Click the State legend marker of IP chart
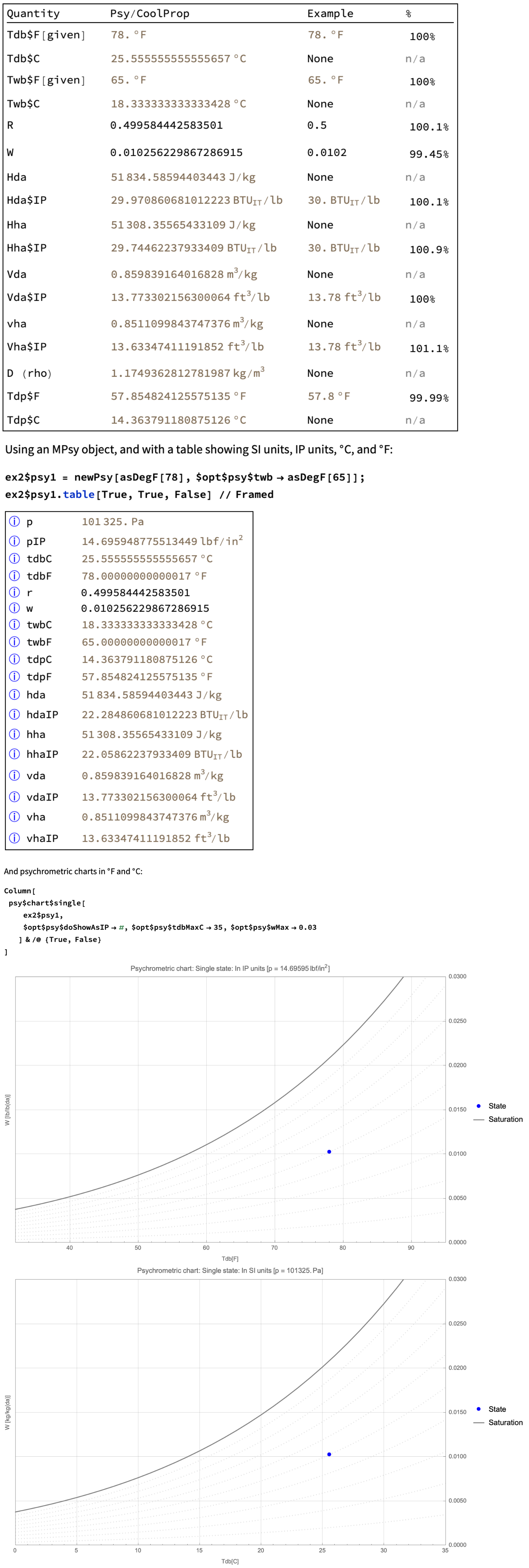This screenshot has height=1568, width=529. [479, 1106]
